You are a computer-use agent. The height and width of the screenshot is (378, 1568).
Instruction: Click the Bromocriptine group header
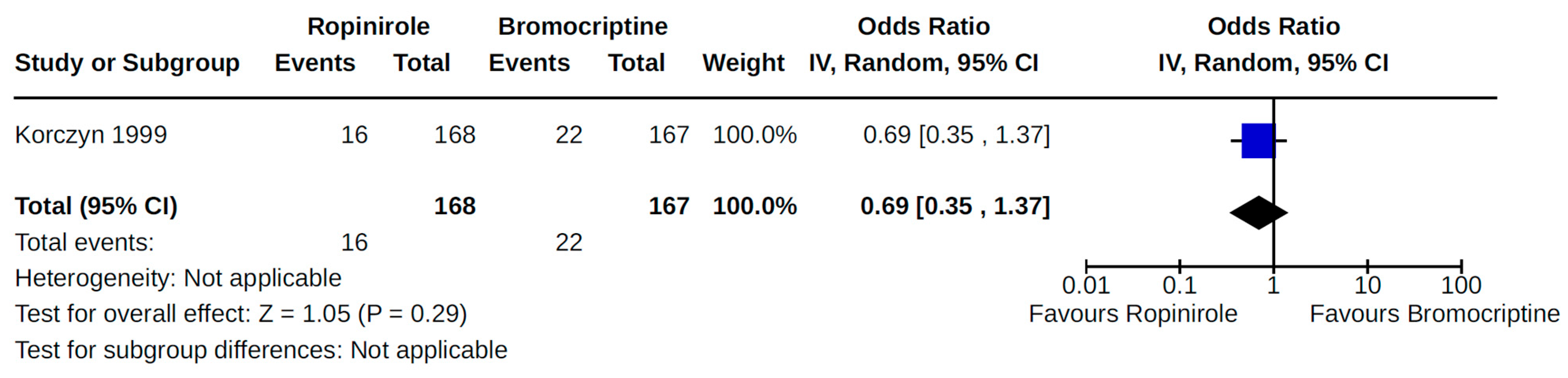(583, 26)
